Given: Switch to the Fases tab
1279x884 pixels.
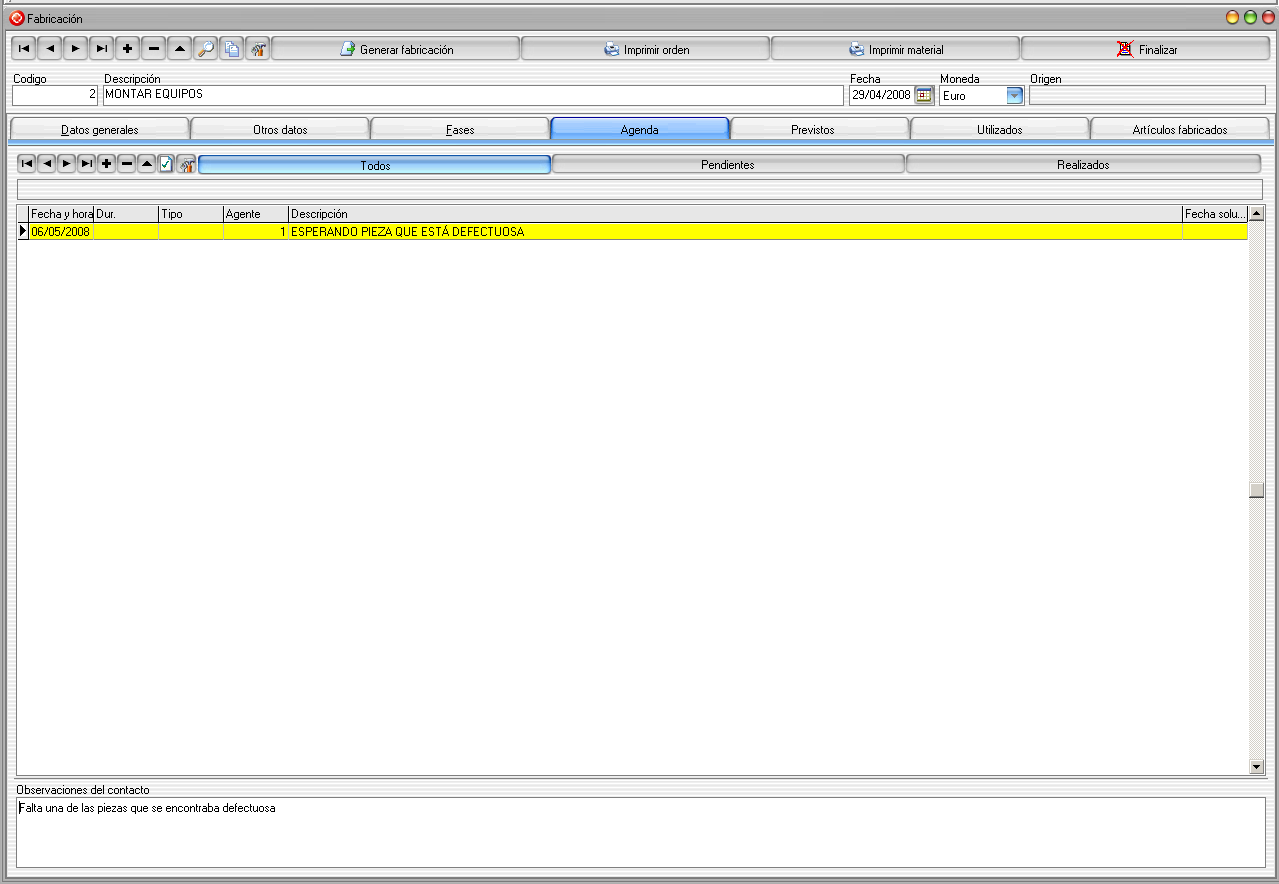Looking at the screenshot, I should click(460, 130).
